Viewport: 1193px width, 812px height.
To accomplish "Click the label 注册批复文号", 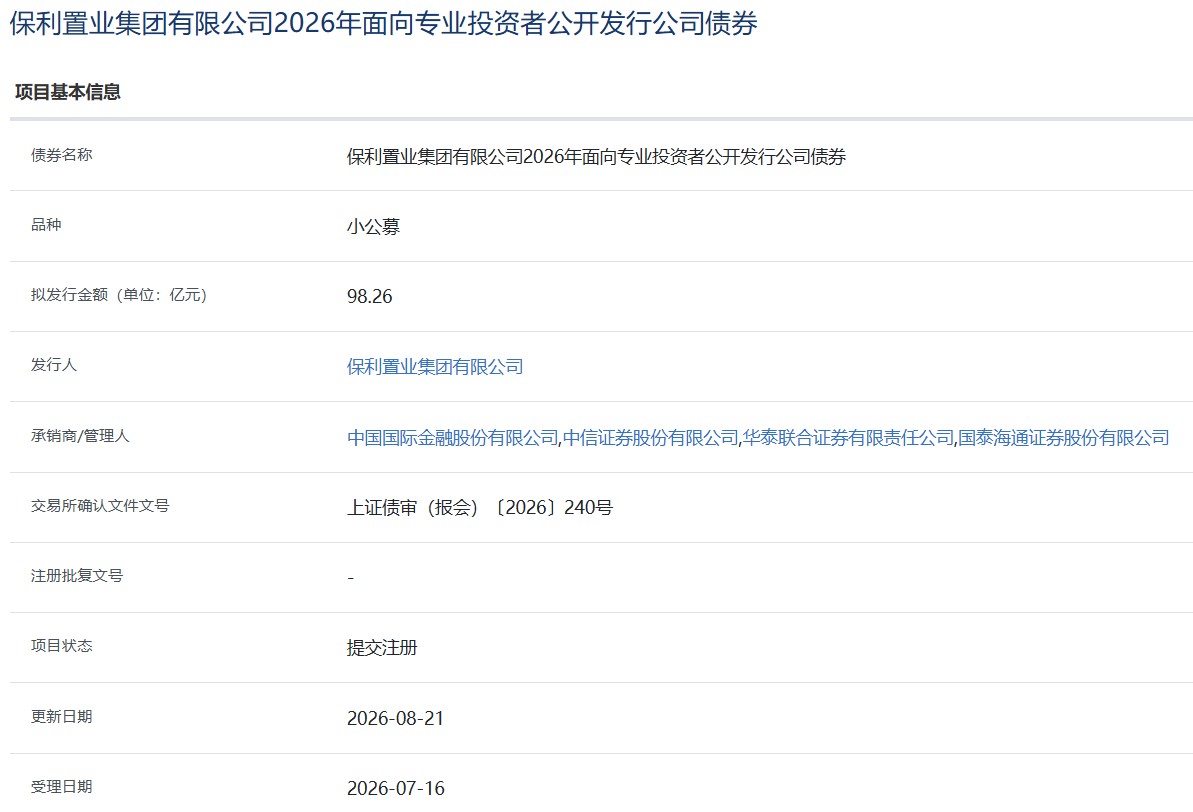I will pos(77,576).
